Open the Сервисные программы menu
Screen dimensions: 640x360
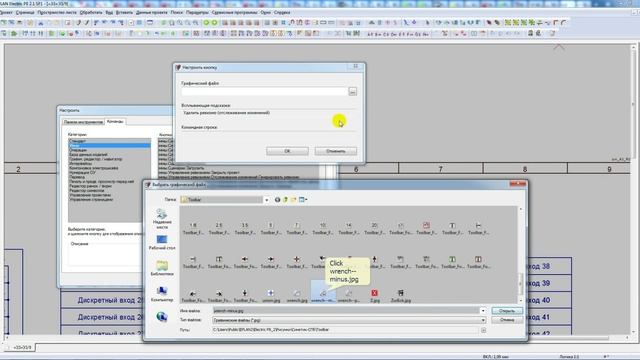pos(234,13)
